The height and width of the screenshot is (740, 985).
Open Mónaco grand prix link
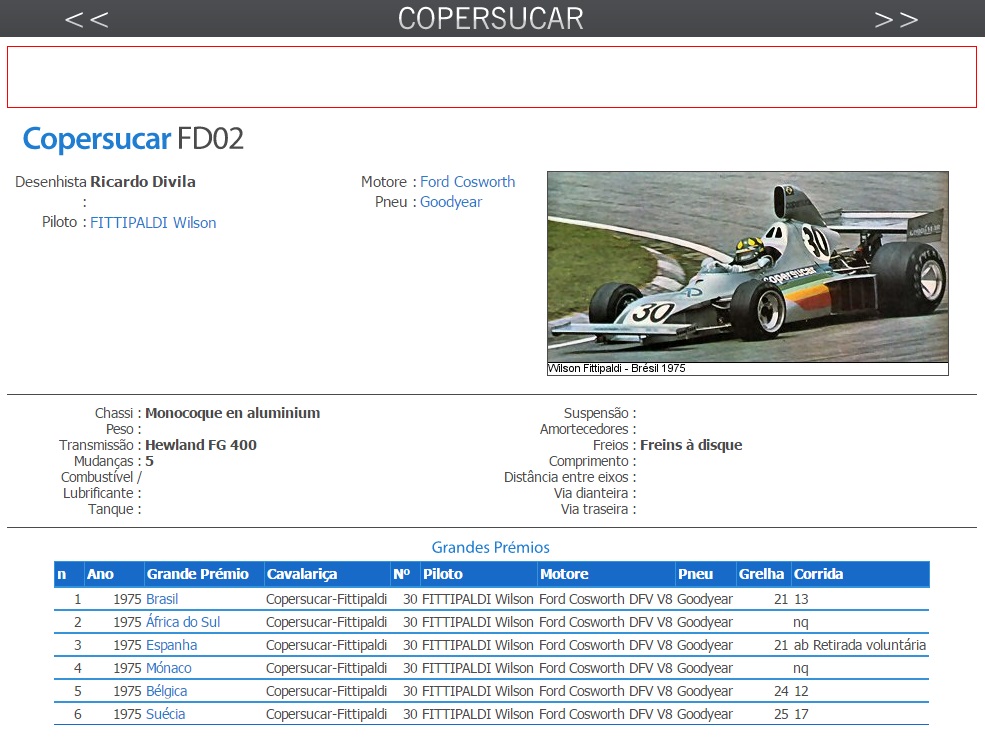coord(168,668)
